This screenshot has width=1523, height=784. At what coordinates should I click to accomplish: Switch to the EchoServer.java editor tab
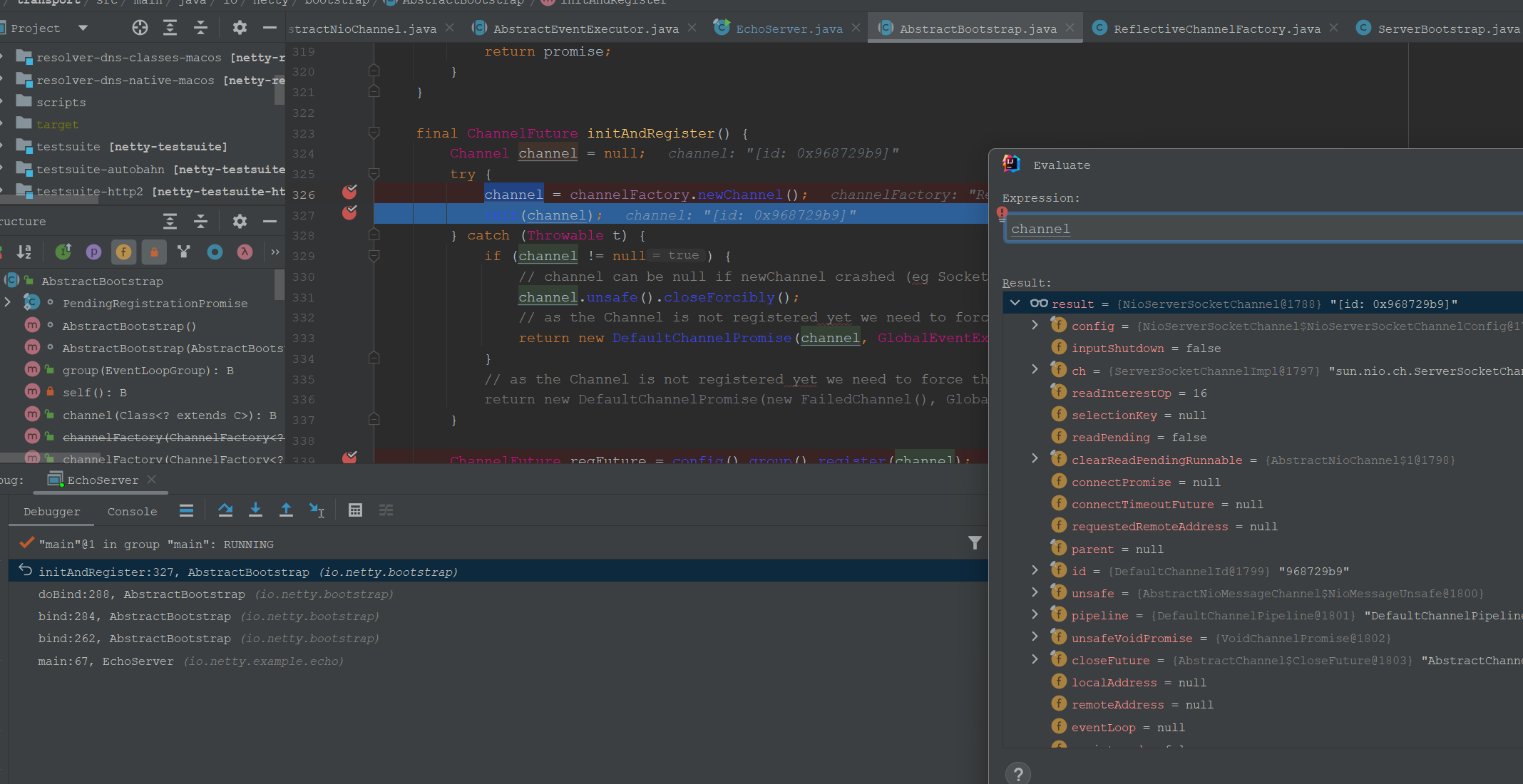[789, 29]
